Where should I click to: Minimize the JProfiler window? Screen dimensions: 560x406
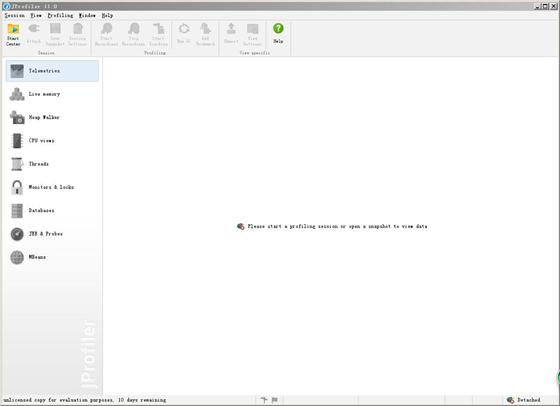[x=537, y=6]
